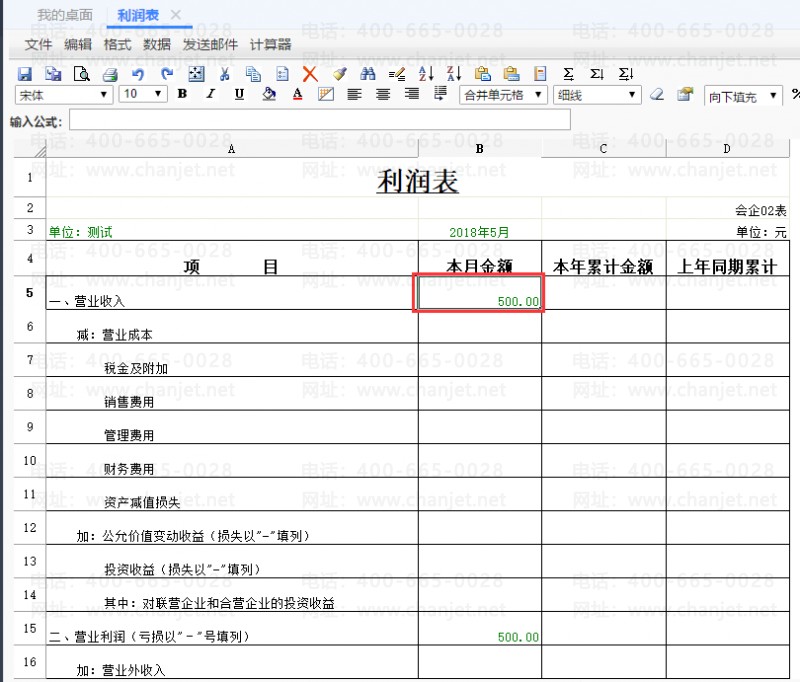This screenshot has height=682, width=800.
Task: Open the 发送邮件 menu
Action: click(210, 44)
